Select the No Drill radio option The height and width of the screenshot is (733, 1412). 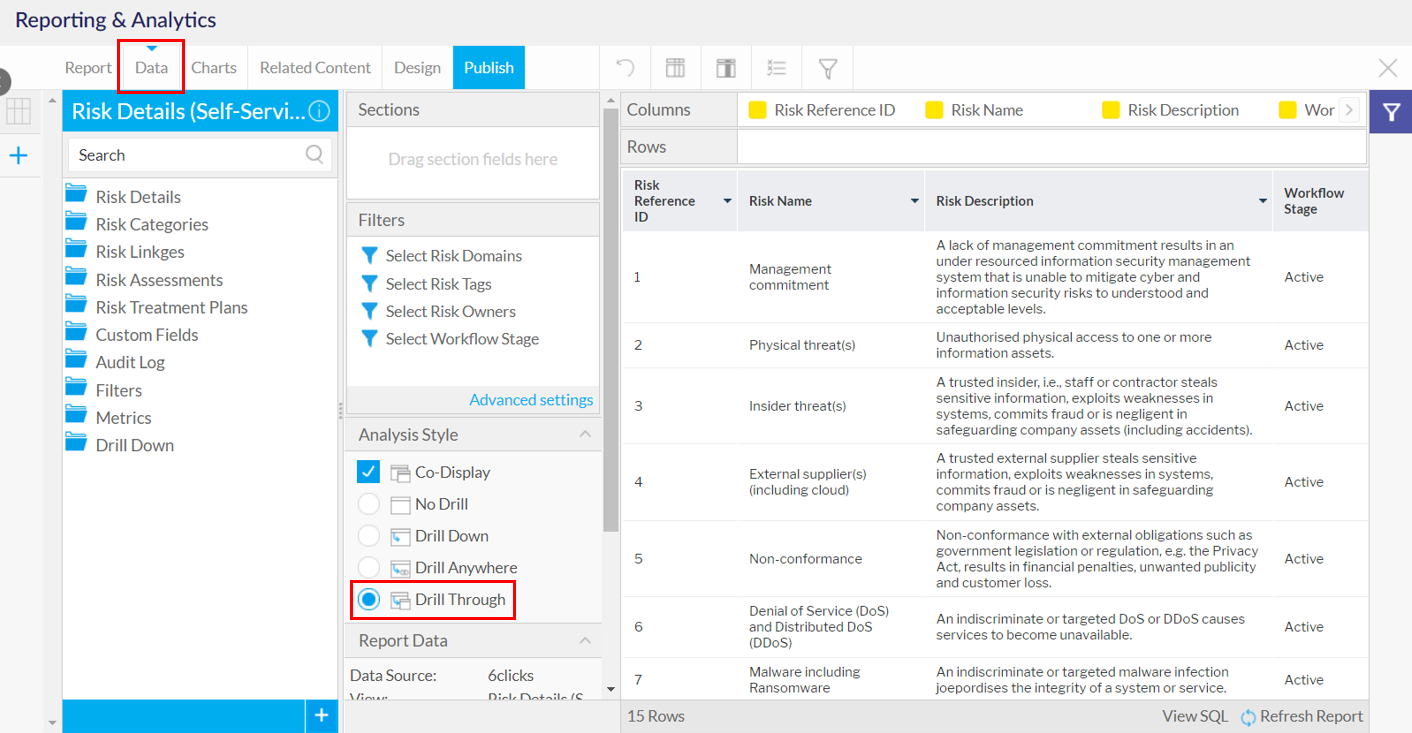(368, 504)
